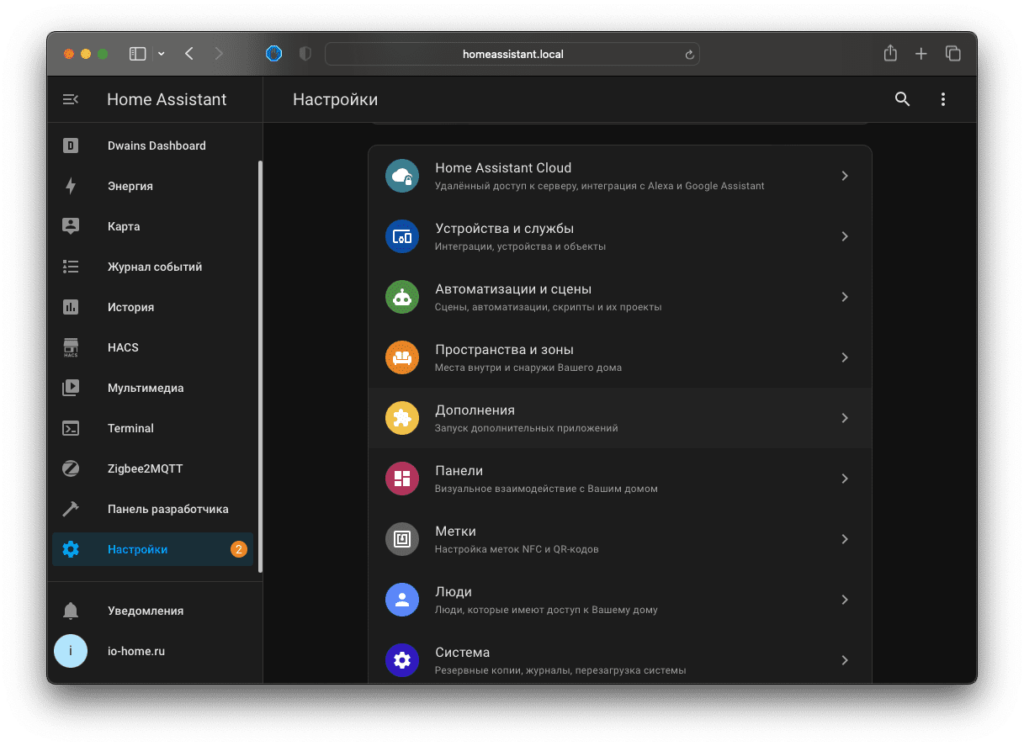1024x746 pixels.
Task: Expand Дополнения row chevron
Action: tap(844, 418)
